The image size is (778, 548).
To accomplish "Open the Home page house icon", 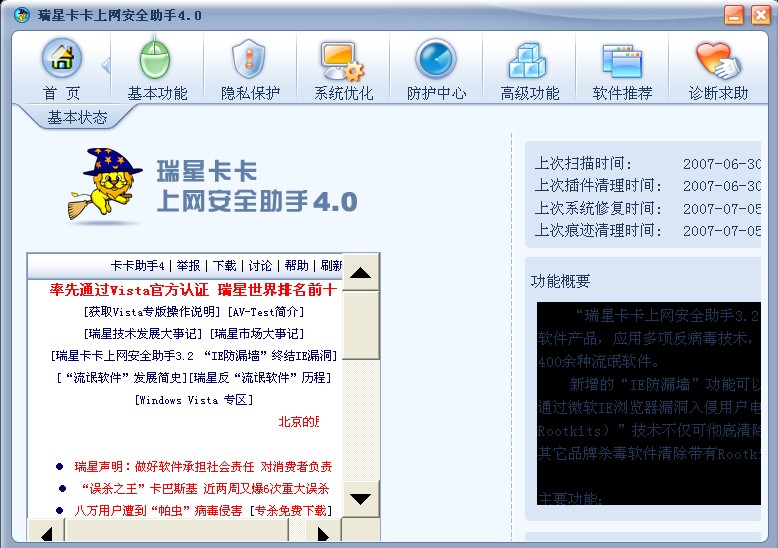I will [62, 59].
